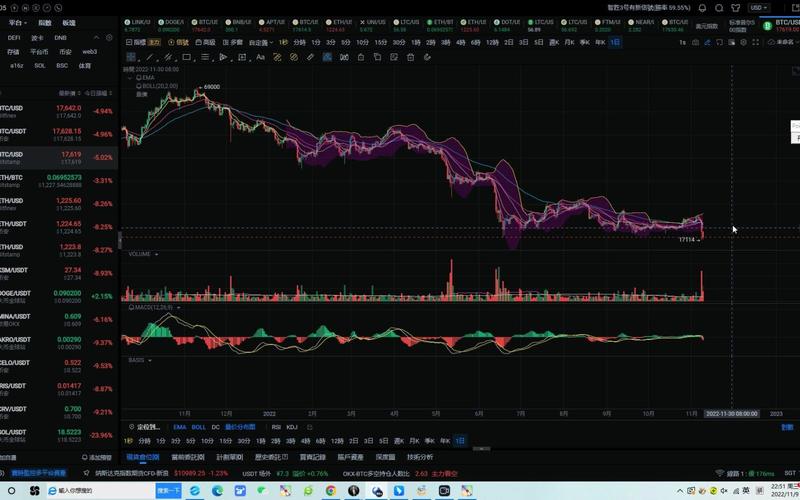Select the ruler measurement tool
Viewport: 800px width, 500px height.
click(x=310, y=57)
